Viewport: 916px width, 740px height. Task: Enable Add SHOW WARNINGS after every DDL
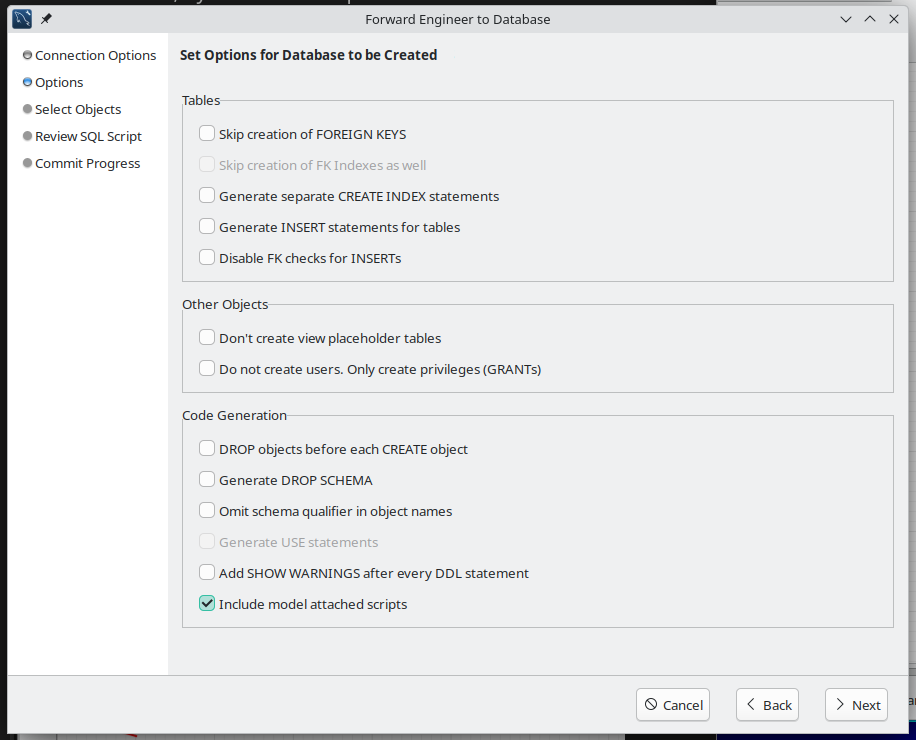click(x=207, y=573)
